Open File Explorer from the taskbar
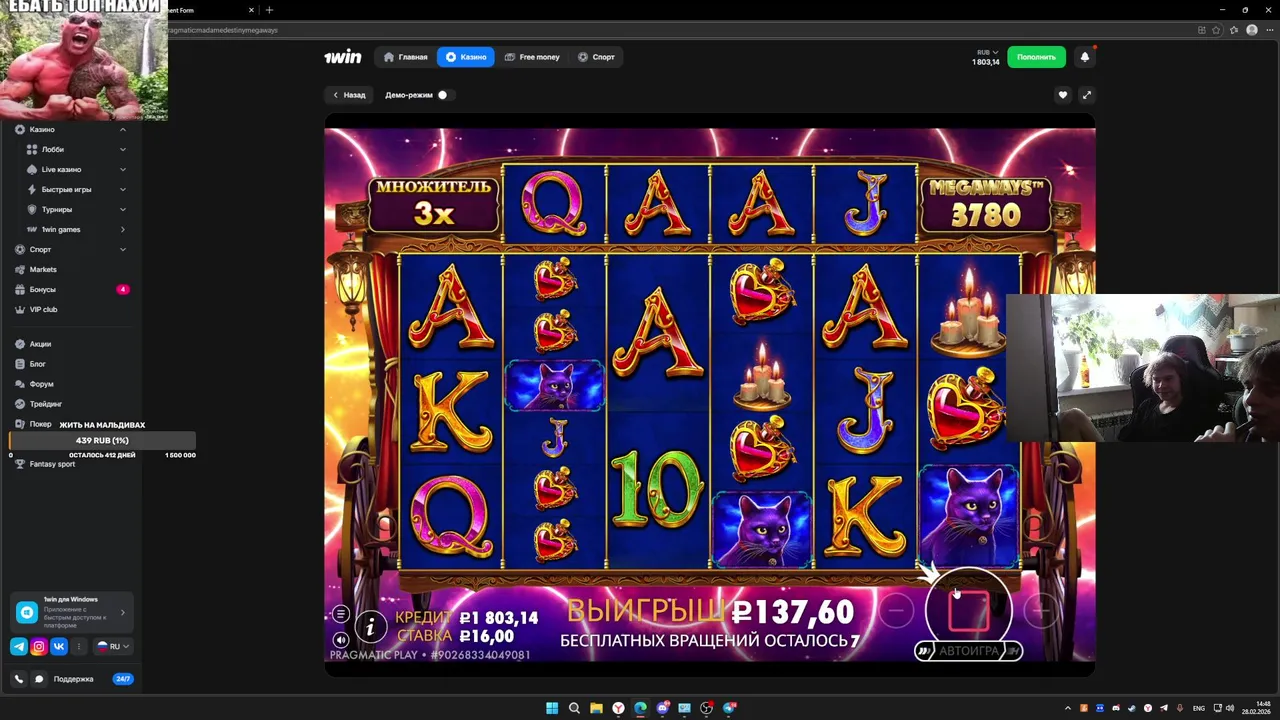The image size is (1280, 720). 596,708
